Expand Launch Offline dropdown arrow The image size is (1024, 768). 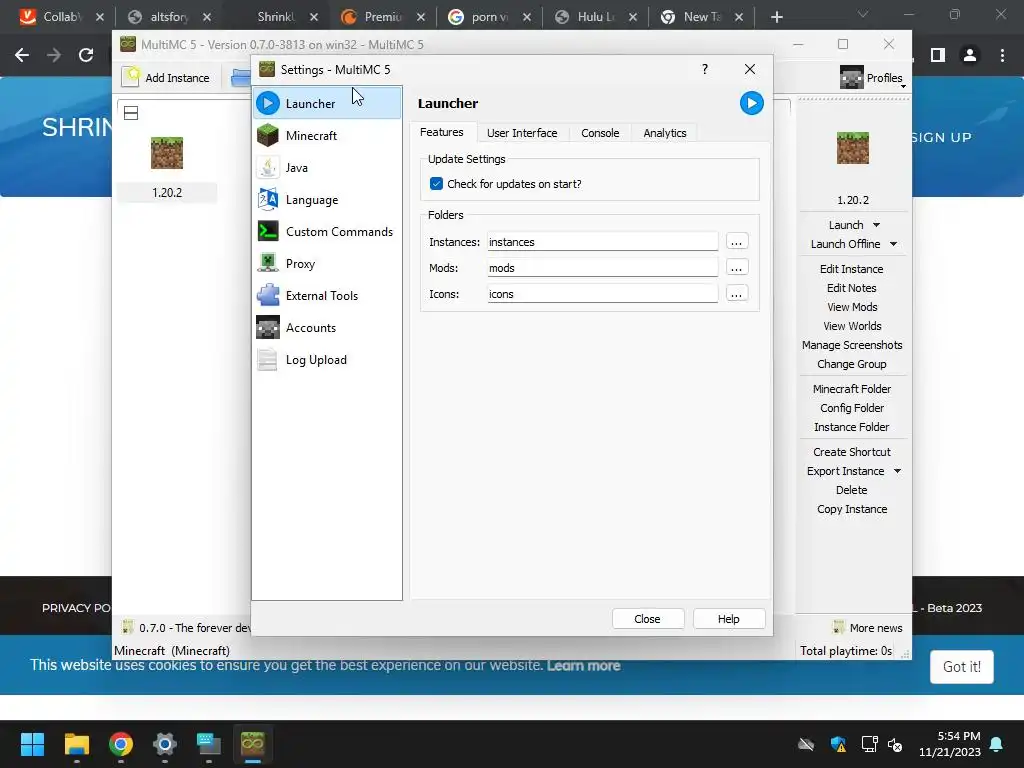[x=893, y=244]
